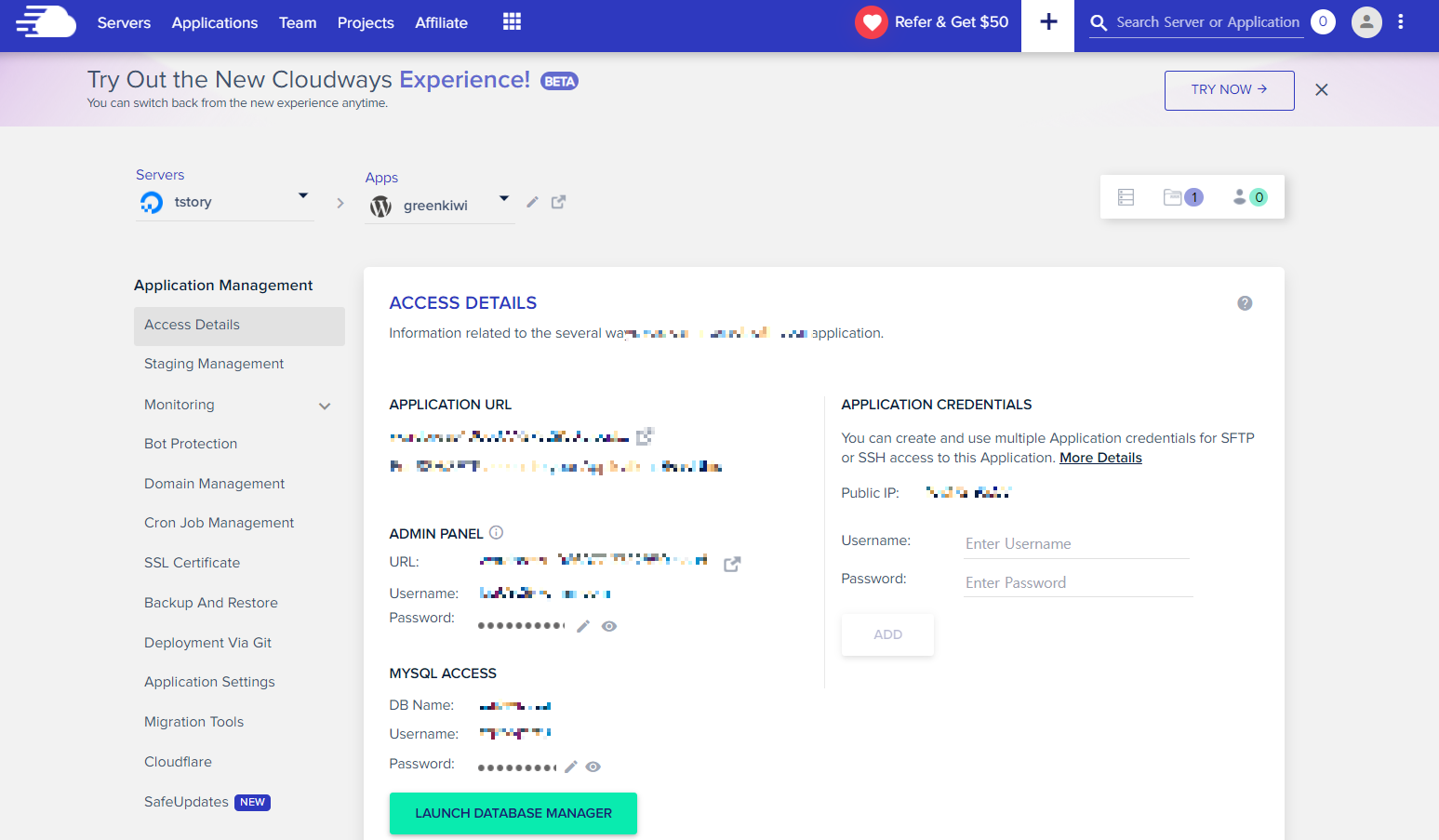Open the application URL external link
This screenshot has height=840, width=1439.
coord(645,435)
